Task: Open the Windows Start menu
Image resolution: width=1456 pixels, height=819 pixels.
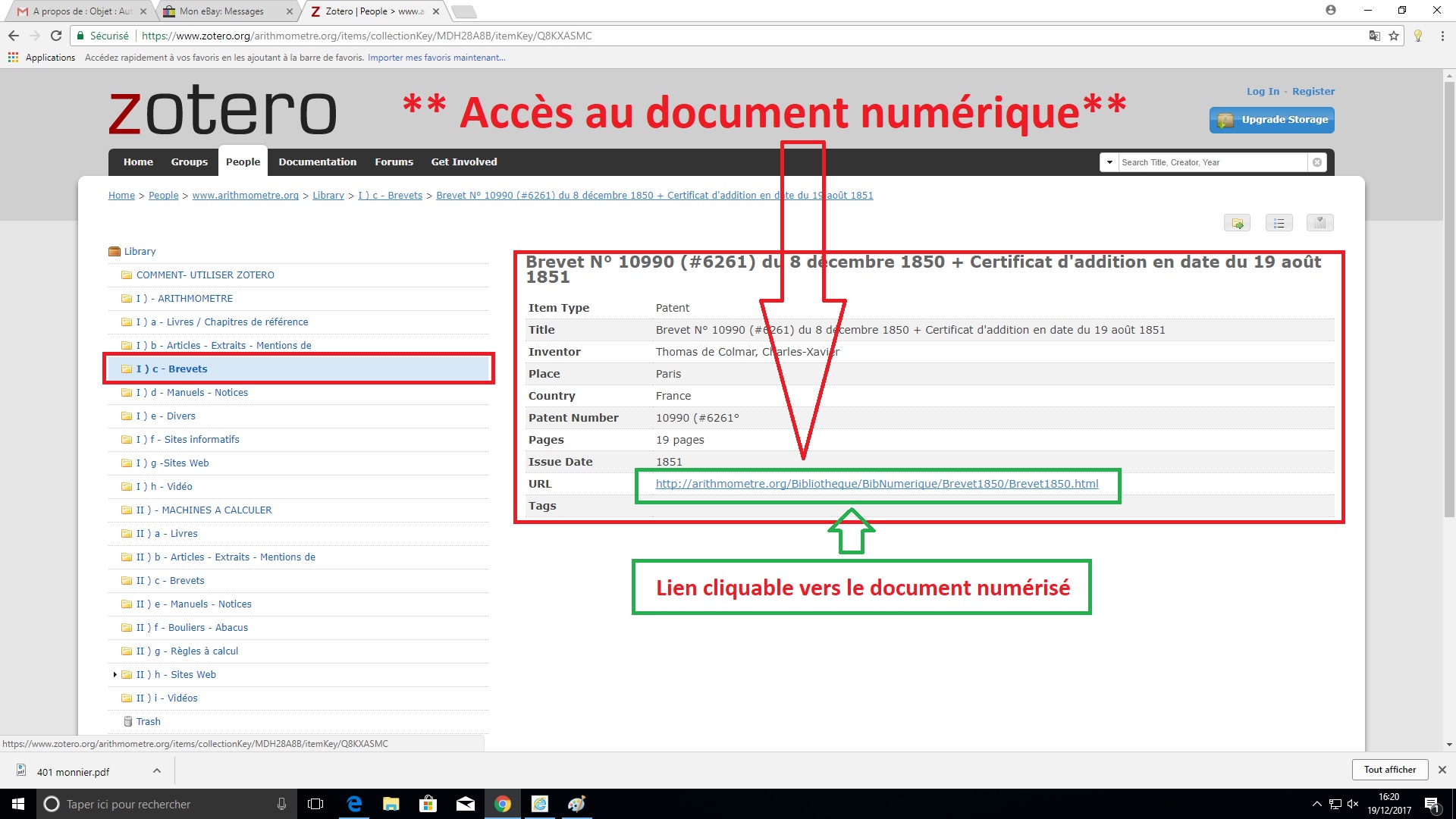Action: click(18, 804)
